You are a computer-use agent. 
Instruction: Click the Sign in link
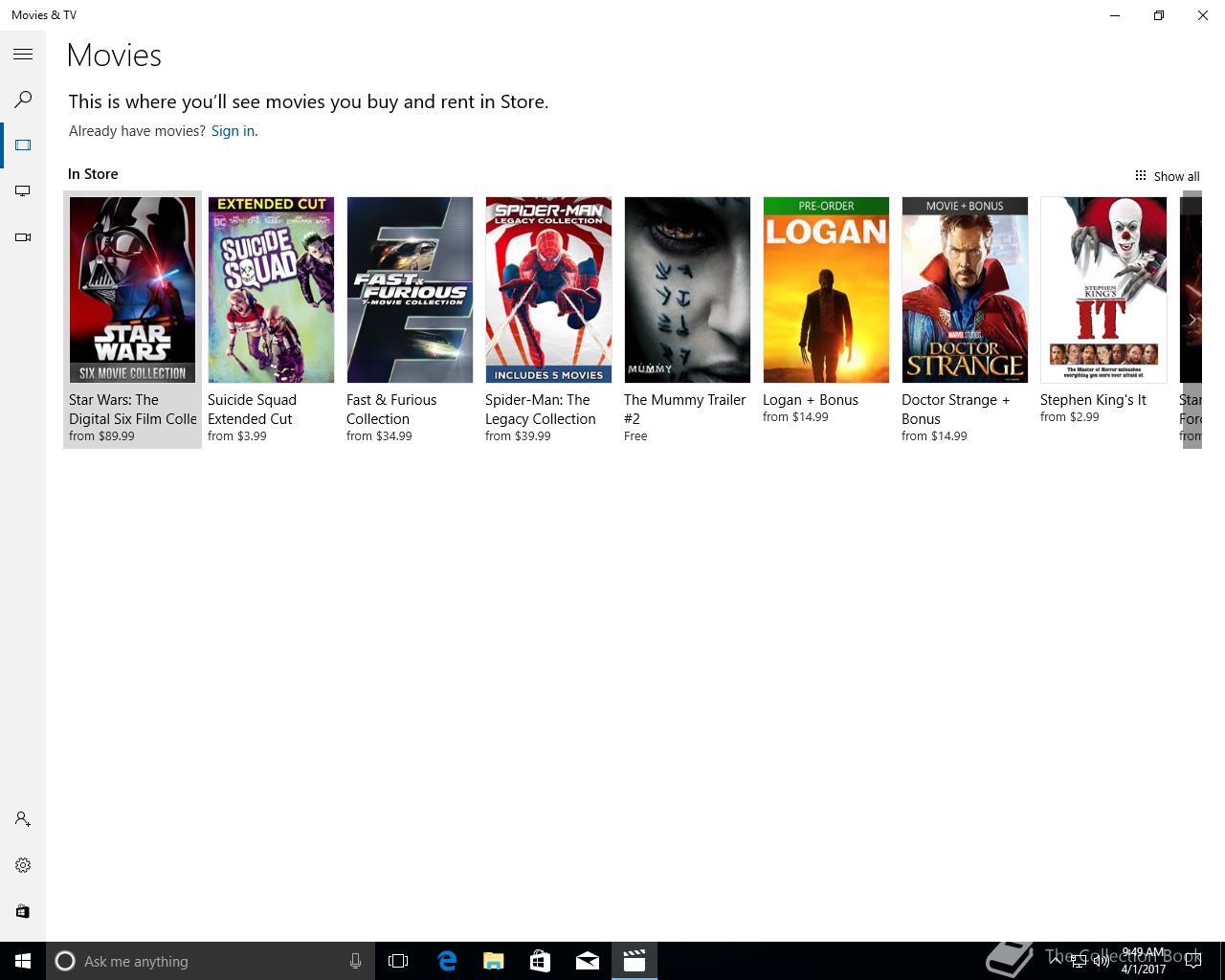(x=234, y=131)
